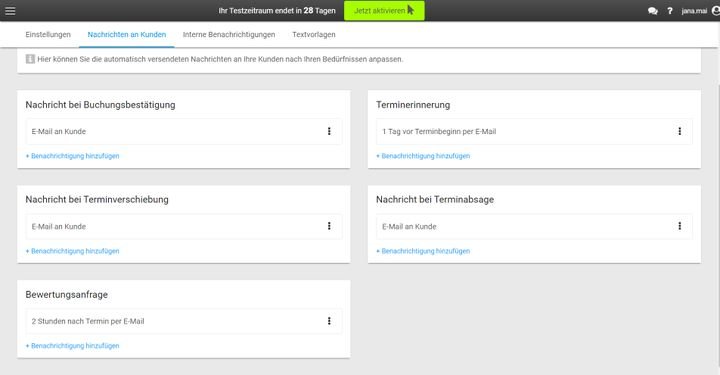Screen dimensions: 720x375
Task: Select the Nachrichten an Kunden tab
Action: 127,34
